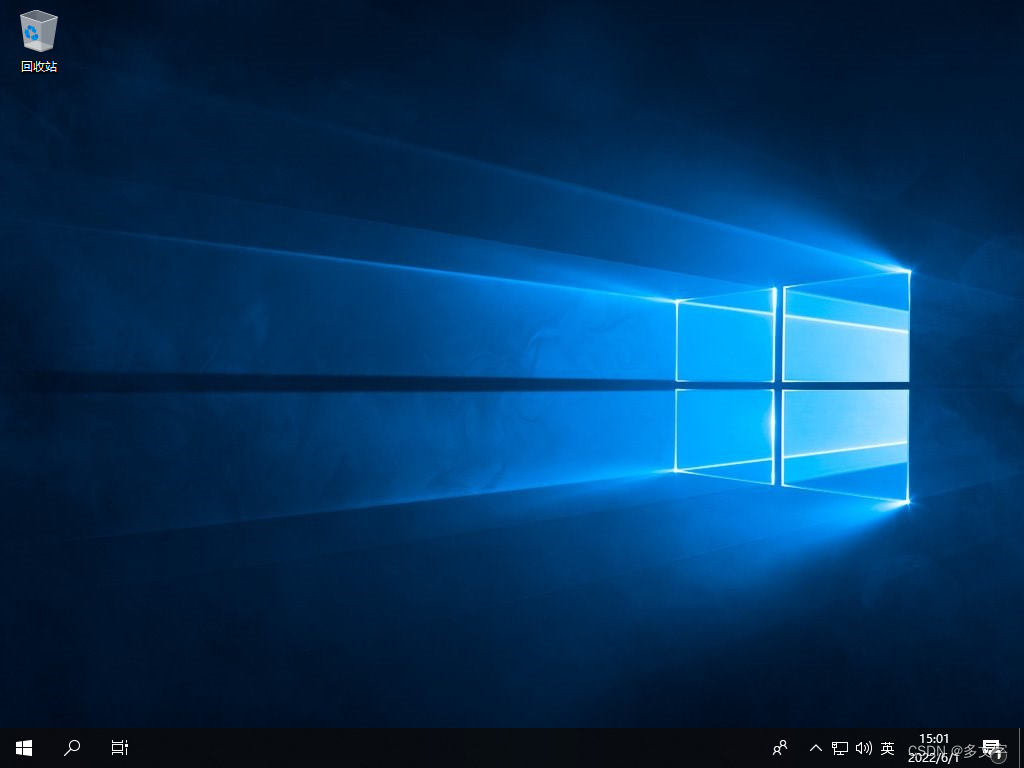Expand hidden system tray icons chevron
The image size is (1024, 768).
(x=816, y=748)
